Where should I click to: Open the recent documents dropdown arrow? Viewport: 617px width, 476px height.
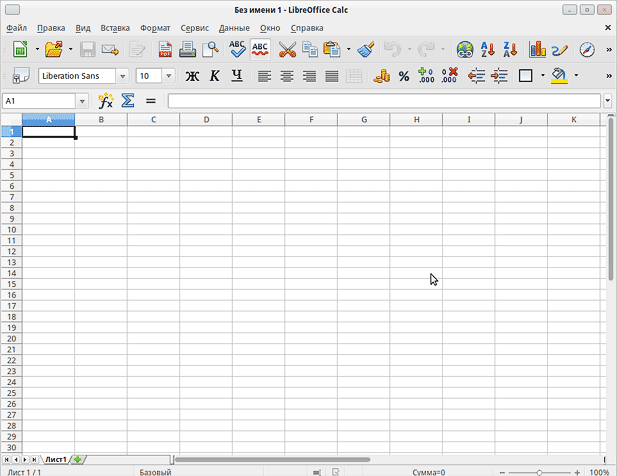[x=71, y=50]
